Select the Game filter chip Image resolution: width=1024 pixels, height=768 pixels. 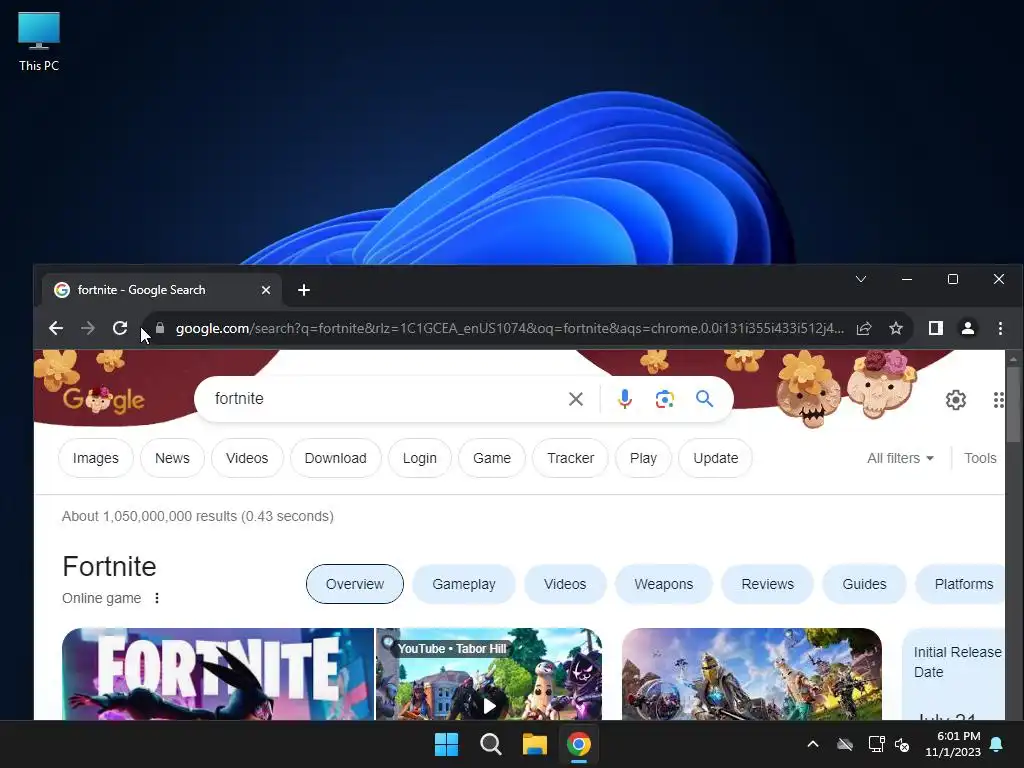coord(492,458)
